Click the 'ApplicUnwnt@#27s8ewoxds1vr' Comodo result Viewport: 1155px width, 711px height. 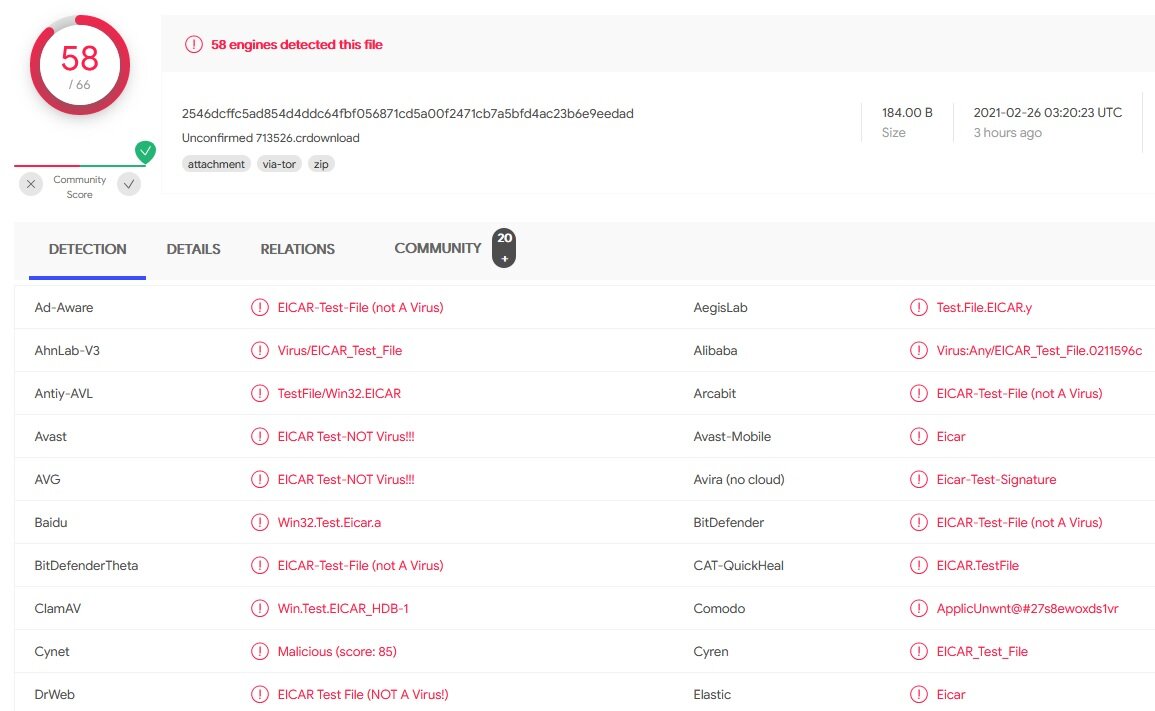pos(1027,609)
